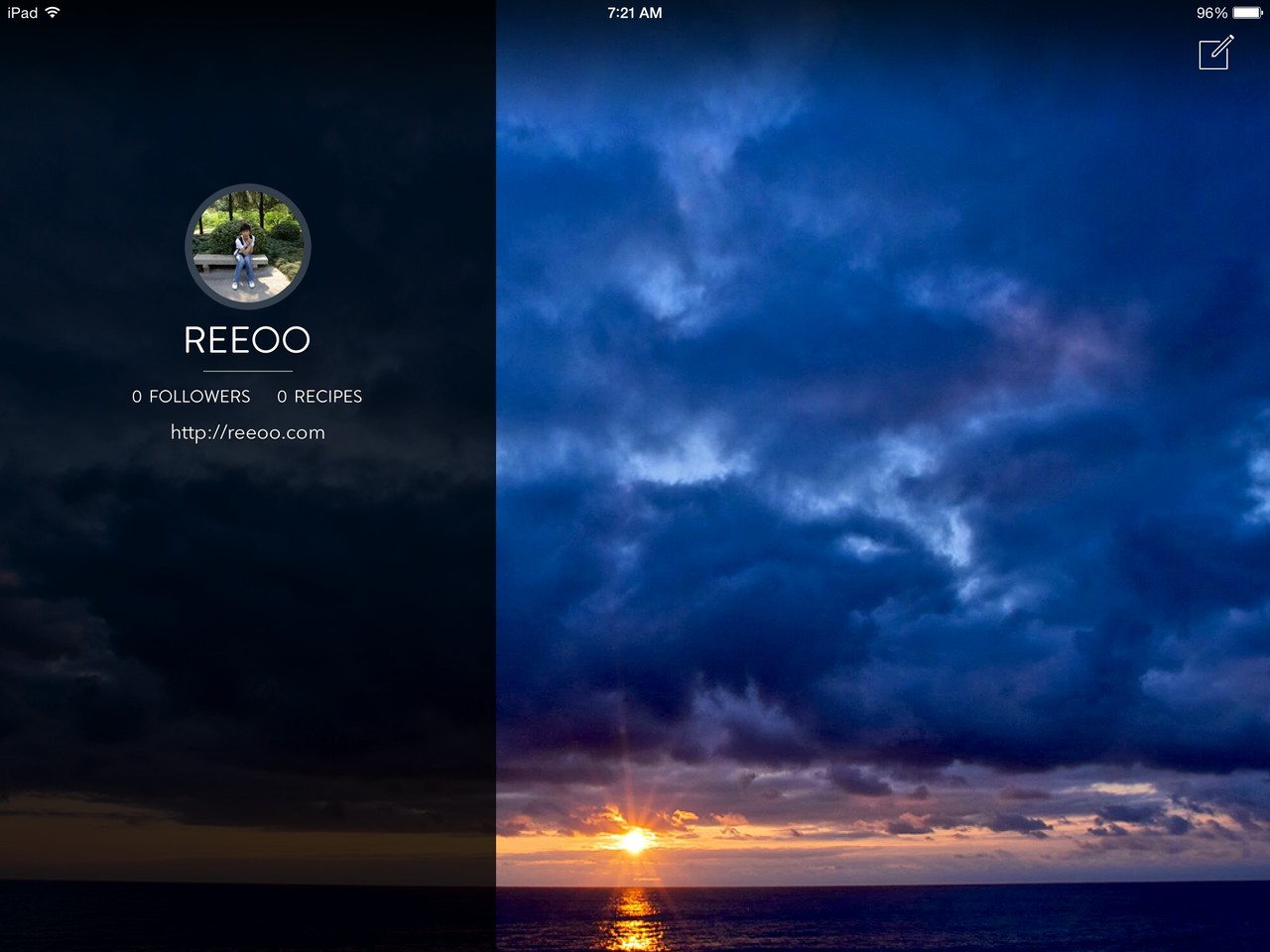
Task: Tap empty dark sidebar below the reeoo.com link
Action: (248, 645)
